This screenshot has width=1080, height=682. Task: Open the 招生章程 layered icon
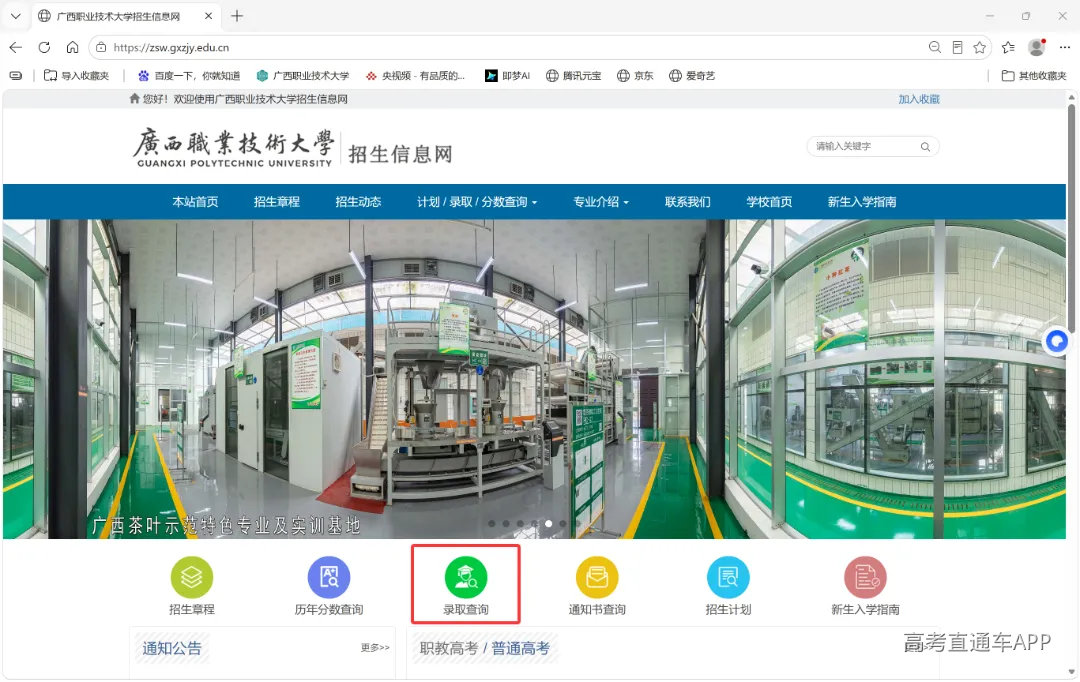point(191,577)
